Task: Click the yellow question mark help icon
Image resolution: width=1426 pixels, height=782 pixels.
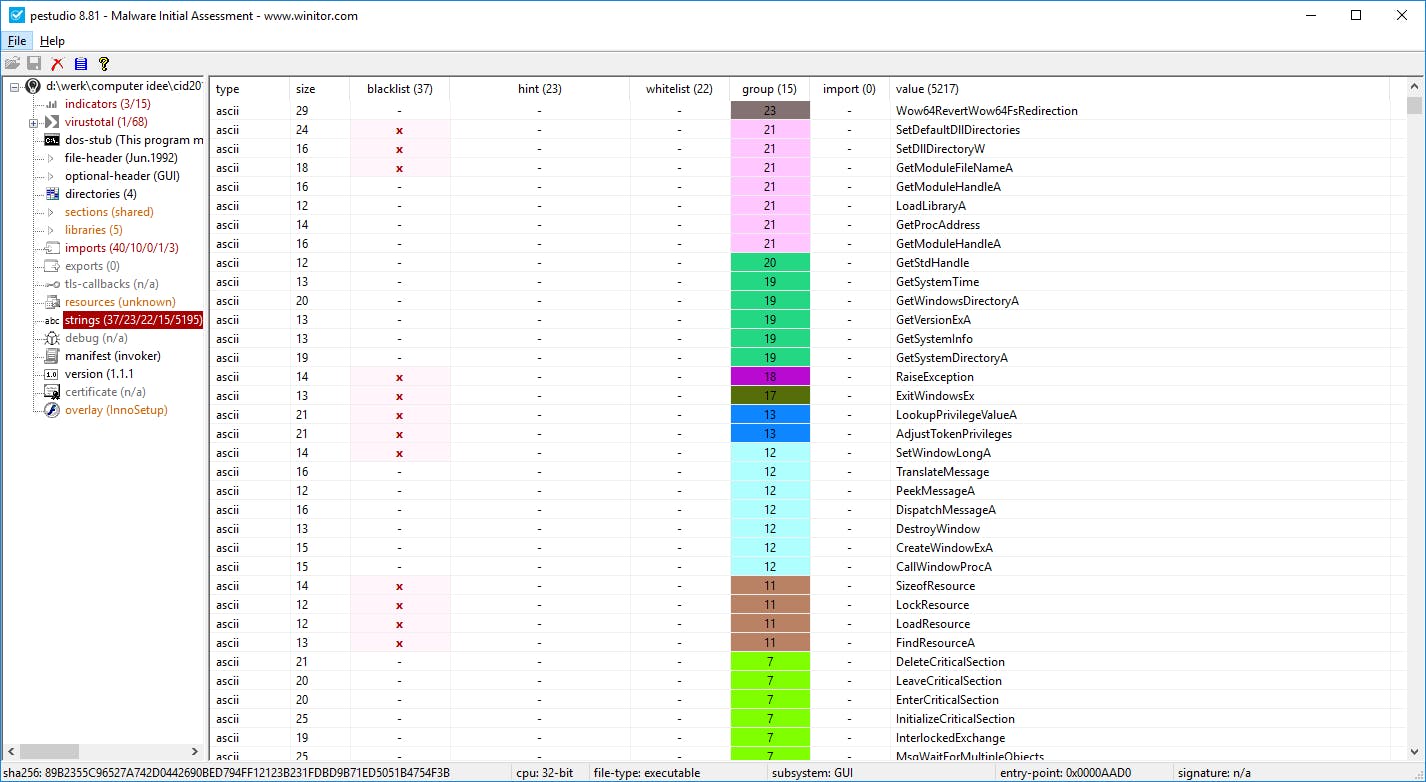Action: (103, 63)
